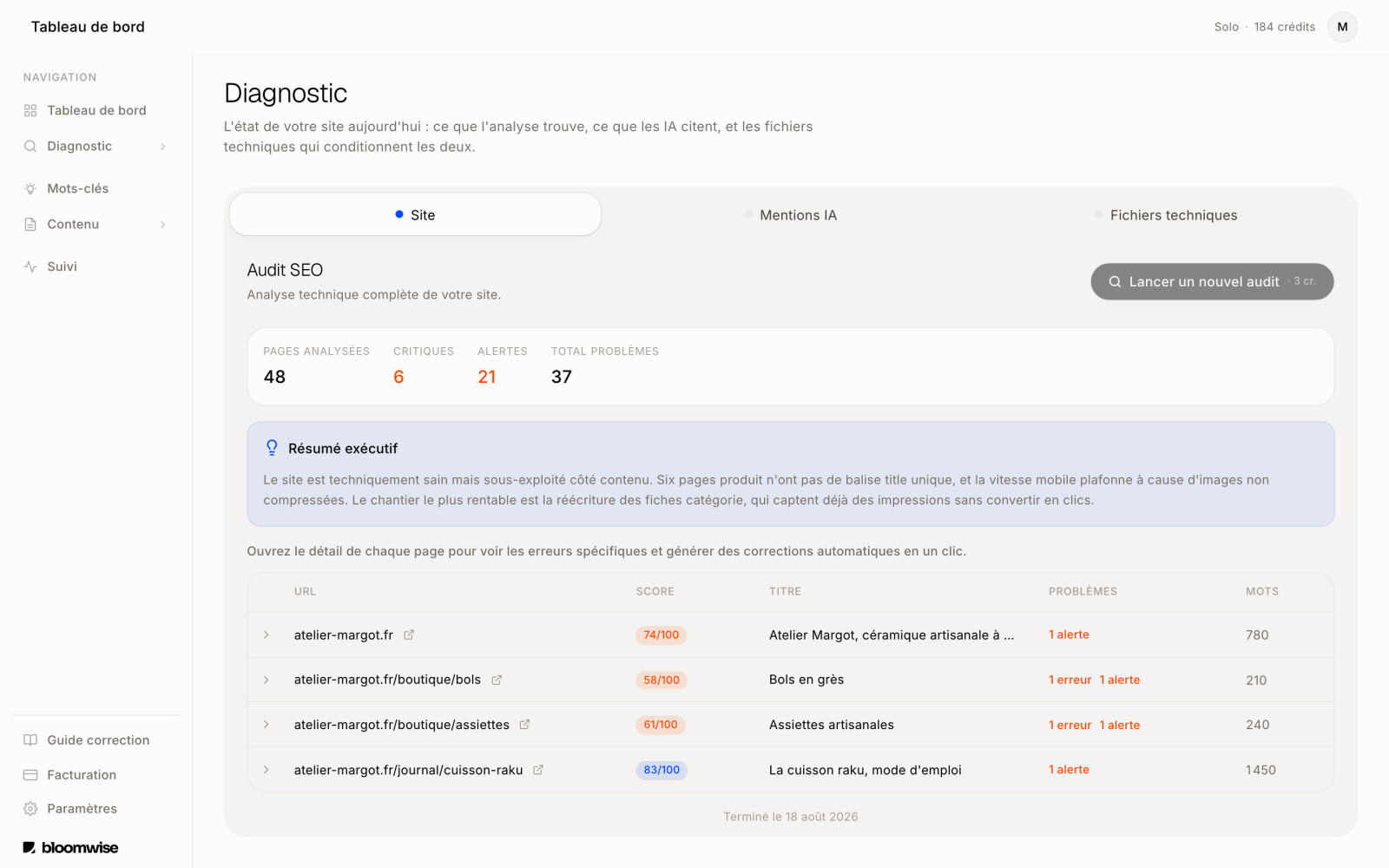Image resolution: width=1389 pixels, height=868 pixels.
Task: Expand the journal/cuisson-raku row details
Action: [x=267, y=770]
